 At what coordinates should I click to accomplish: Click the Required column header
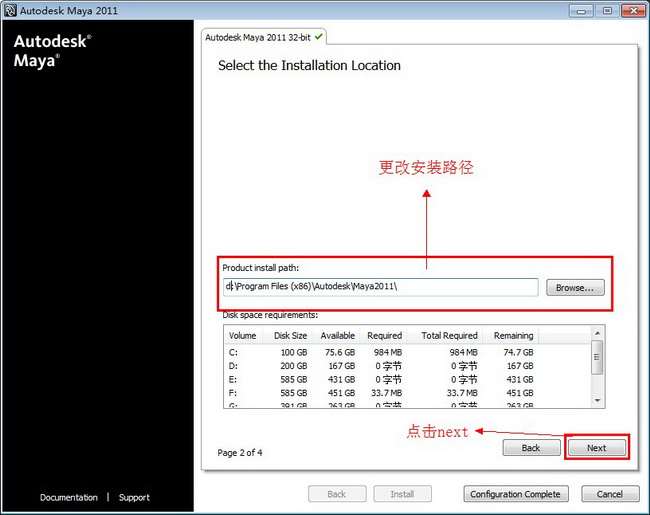click(x=384, y=335)
